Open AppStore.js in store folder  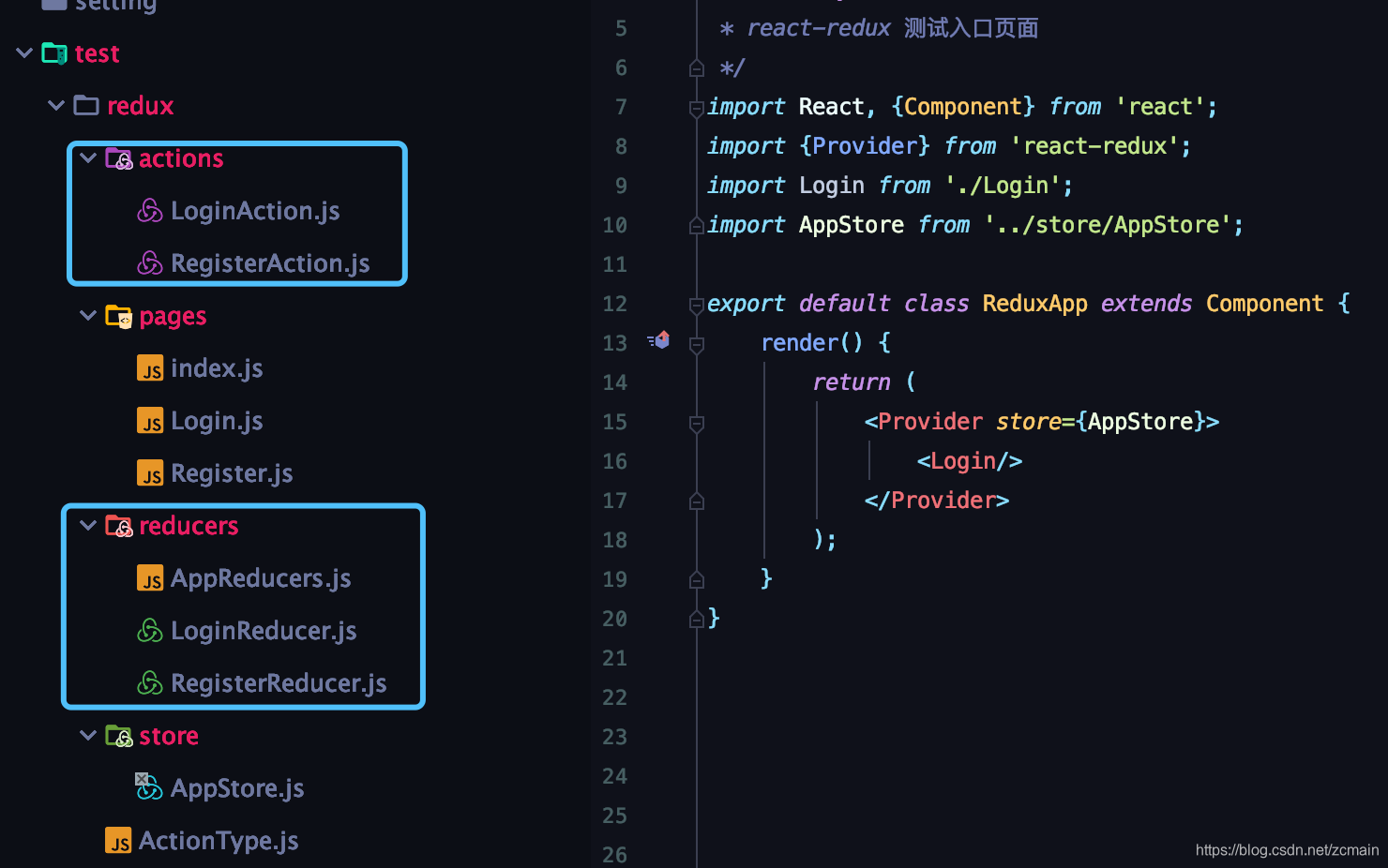coord(237,788)
